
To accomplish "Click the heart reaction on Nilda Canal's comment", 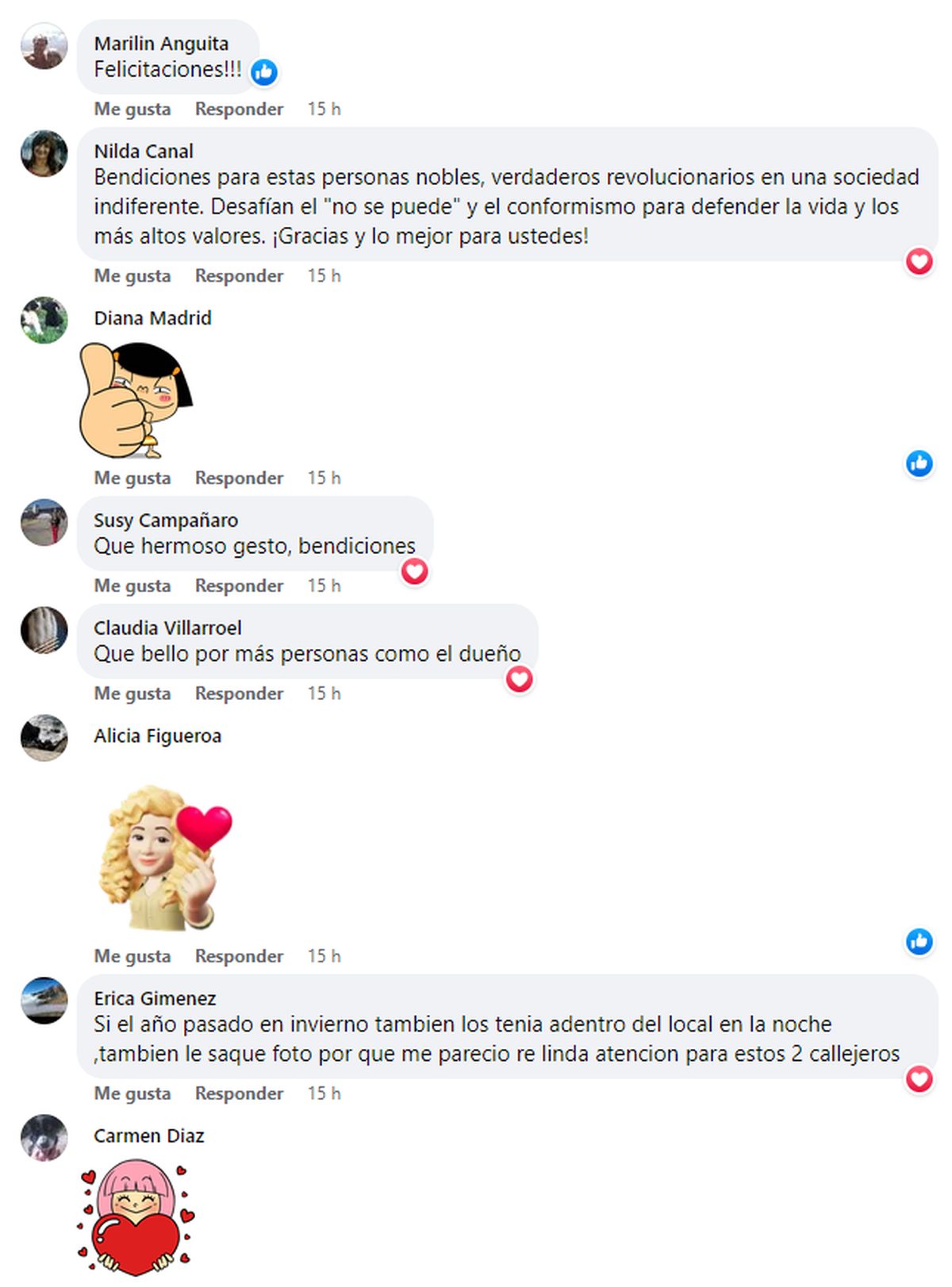I will click(919, 261).
